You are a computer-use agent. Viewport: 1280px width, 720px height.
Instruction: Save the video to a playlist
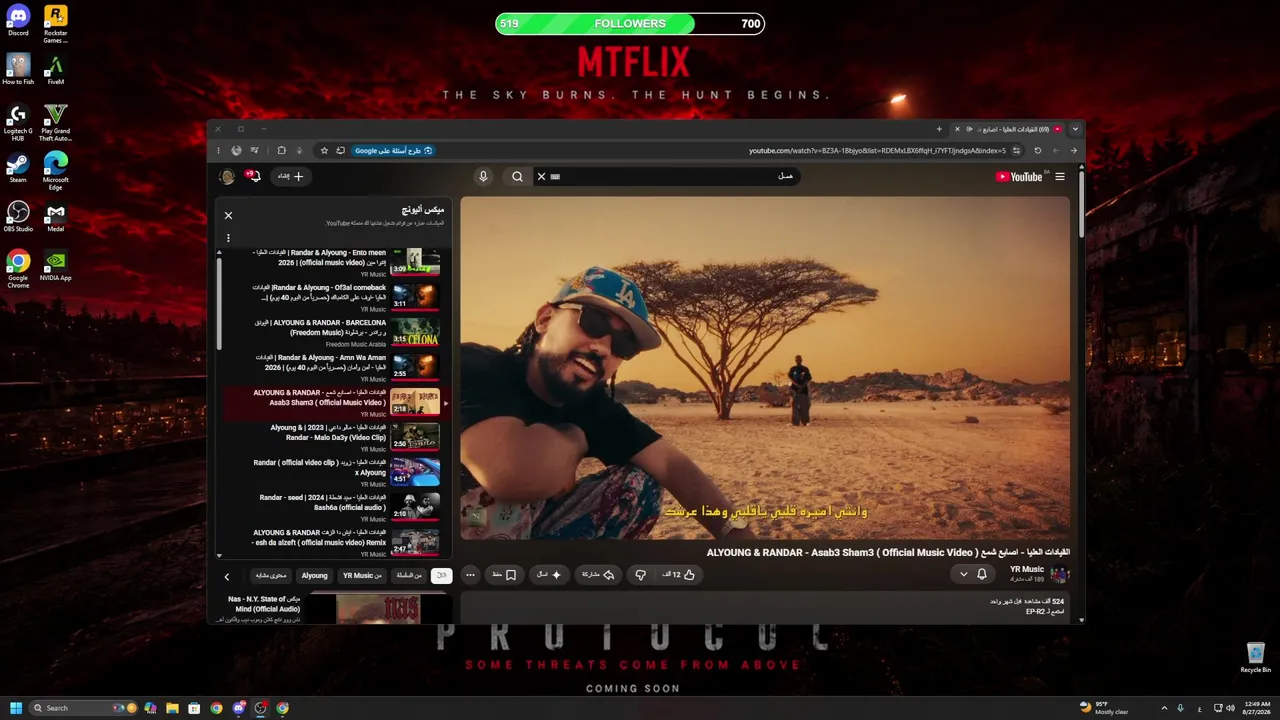[504, 575]
